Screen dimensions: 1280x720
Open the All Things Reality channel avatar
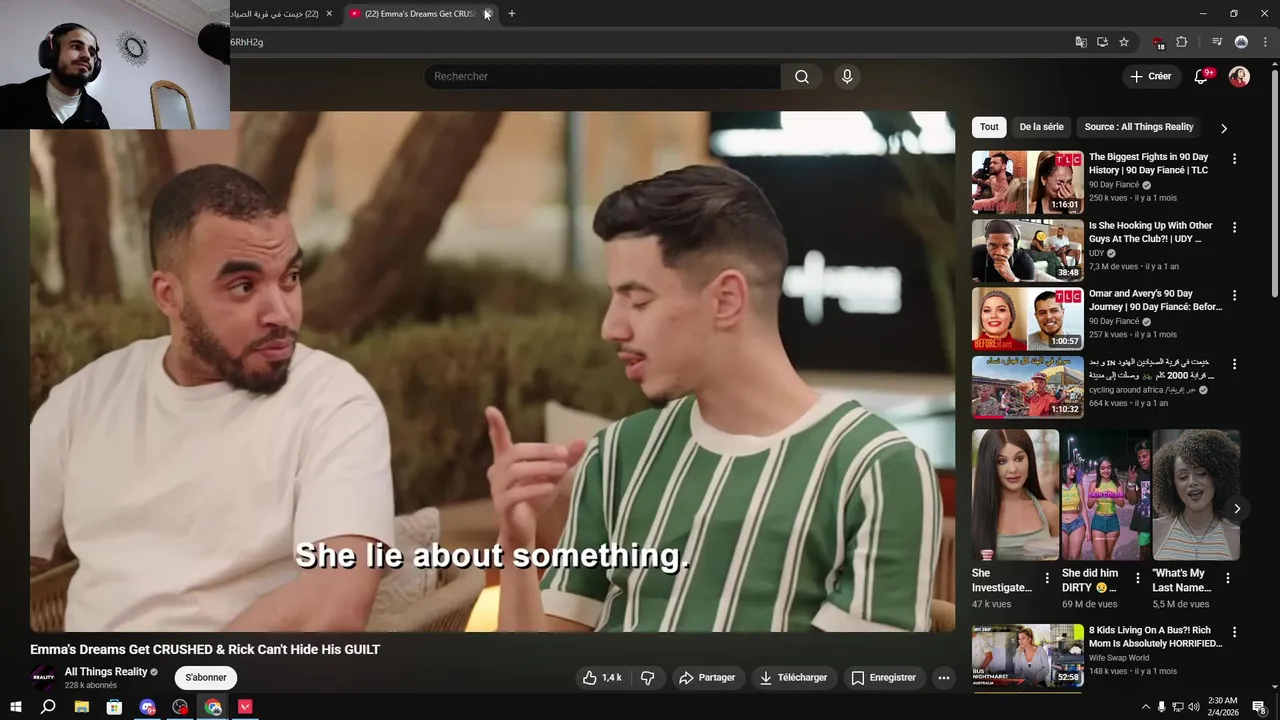(x=43, y=678)
